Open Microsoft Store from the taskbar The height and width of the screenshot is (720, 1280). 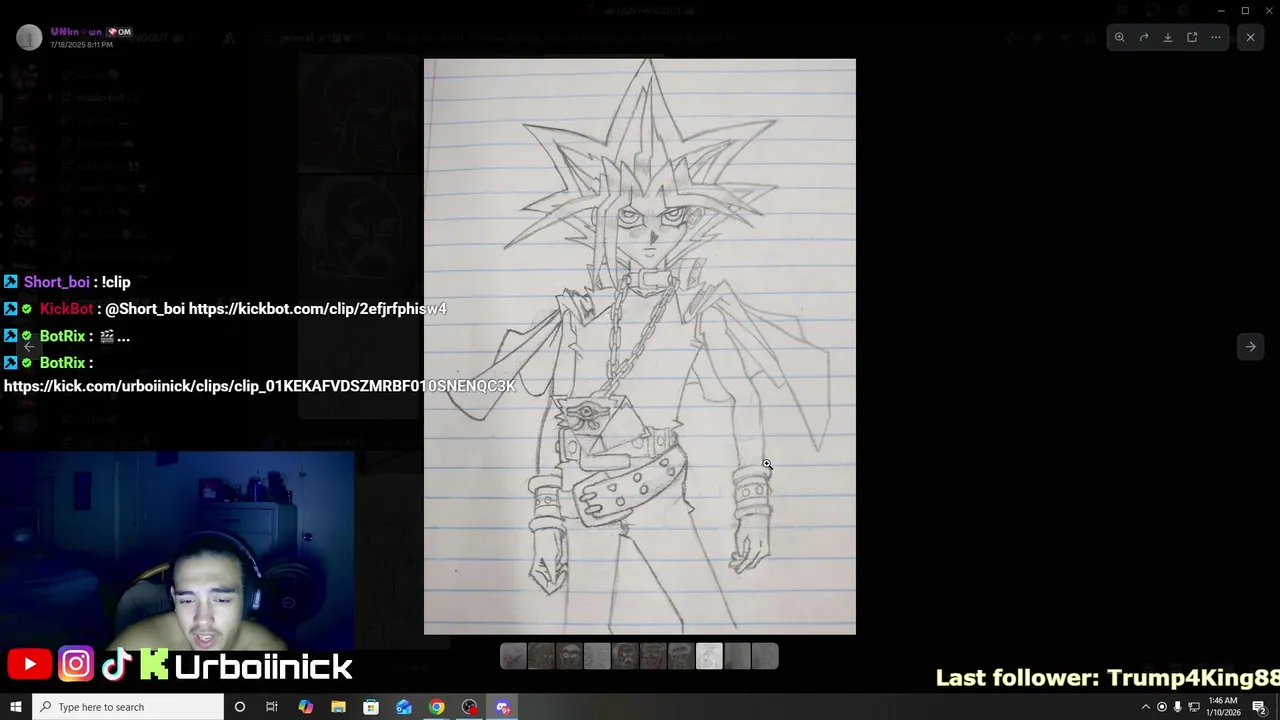(x=371, y=707)
